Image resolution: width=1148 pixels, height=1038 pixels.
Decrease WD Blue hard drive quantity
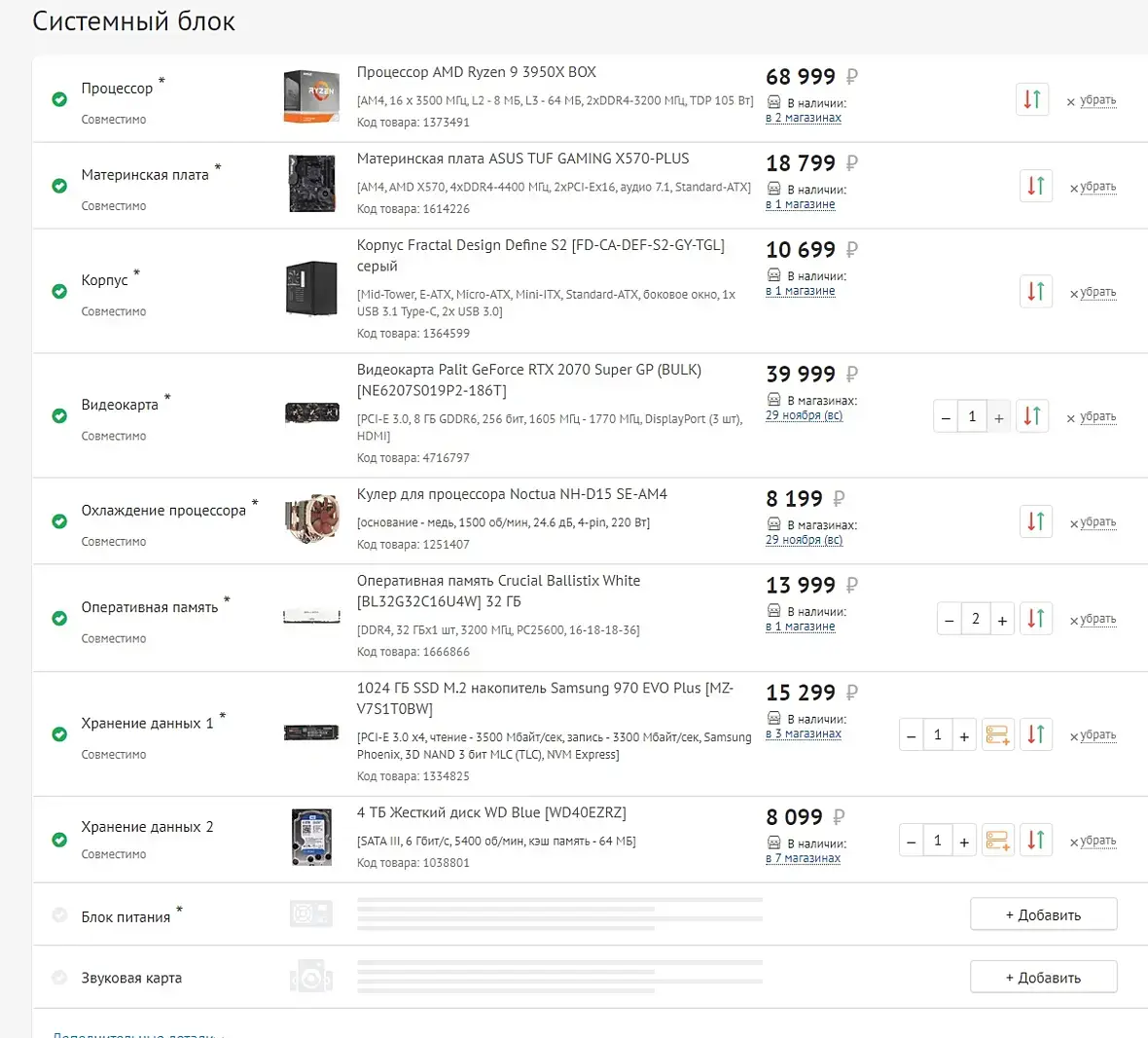[x=911, y=841]
